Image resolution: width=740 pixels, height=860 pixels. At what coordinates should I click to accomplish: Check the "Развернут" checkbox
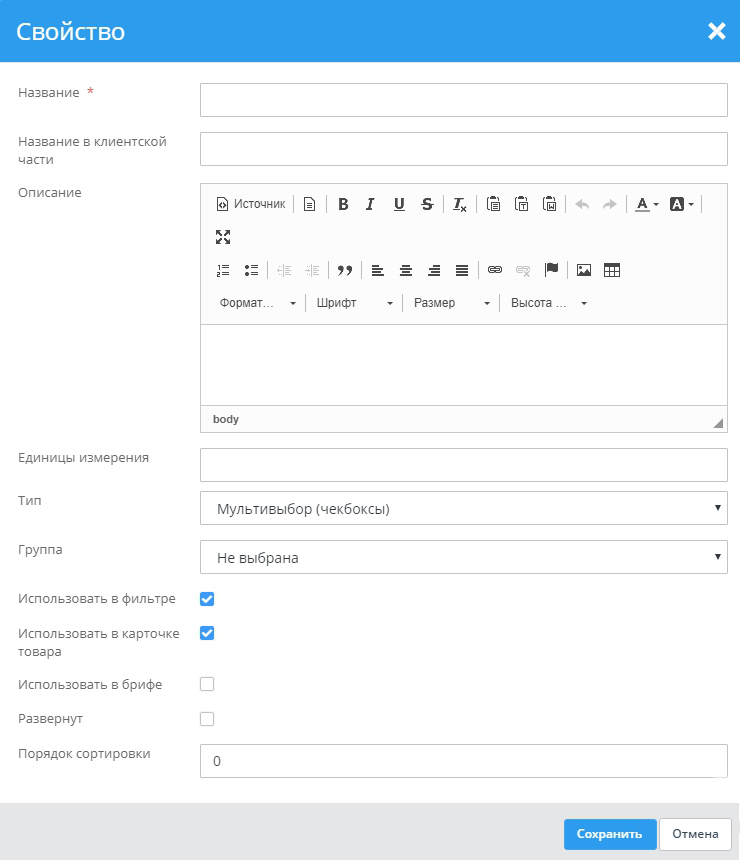207,718
